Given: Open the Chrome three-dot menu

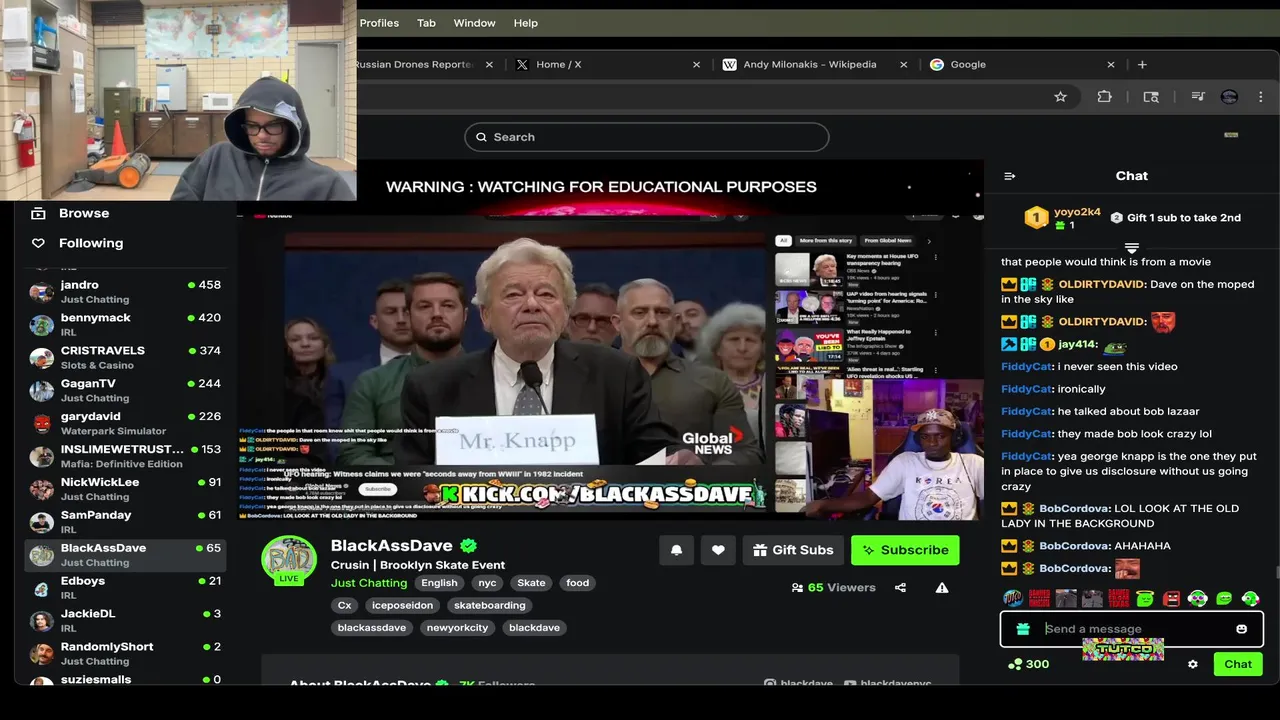Looking at the screenshot, I should 1262,97.
